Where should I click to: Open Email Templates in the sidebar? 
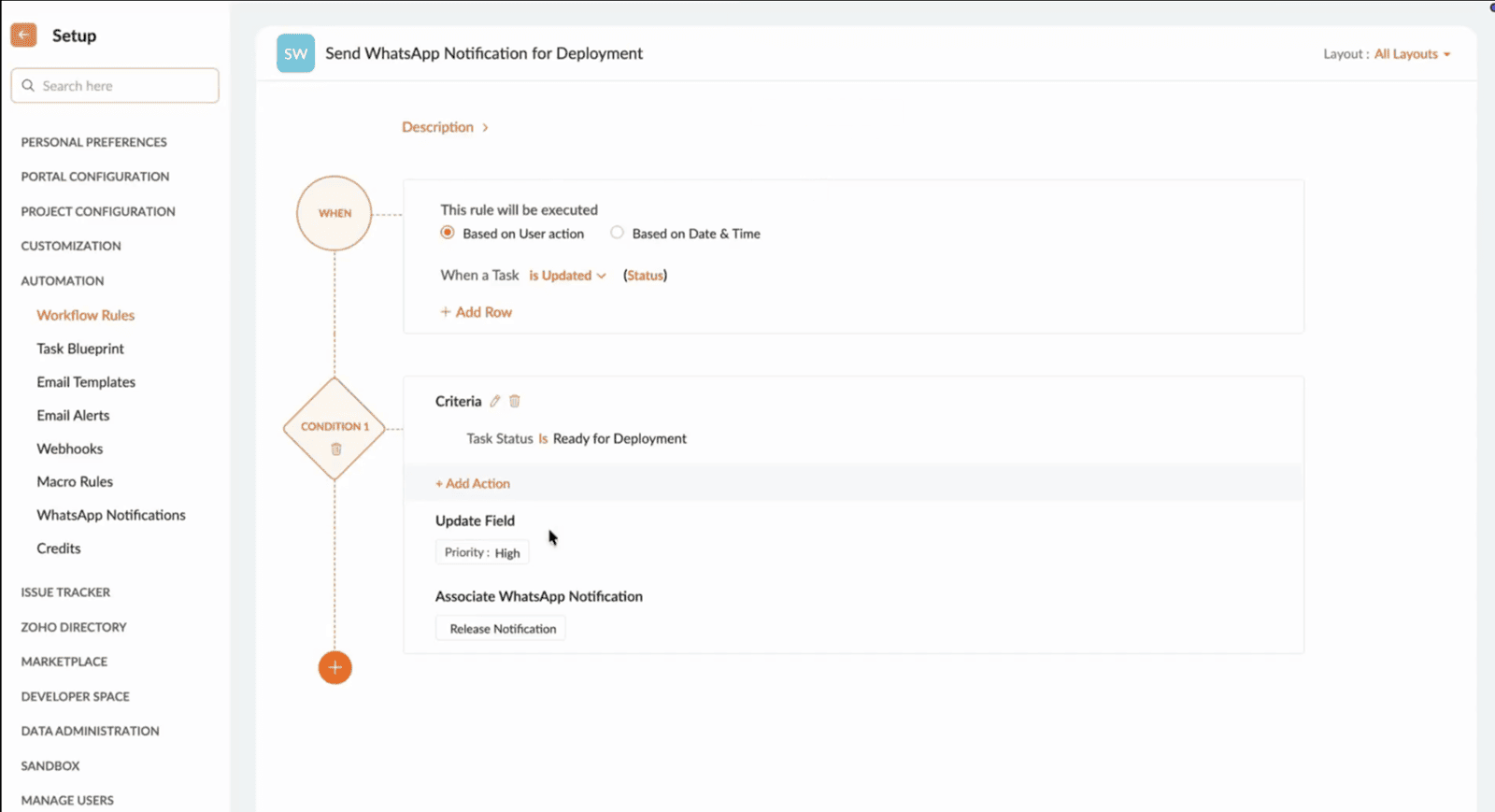click(86, 382)
